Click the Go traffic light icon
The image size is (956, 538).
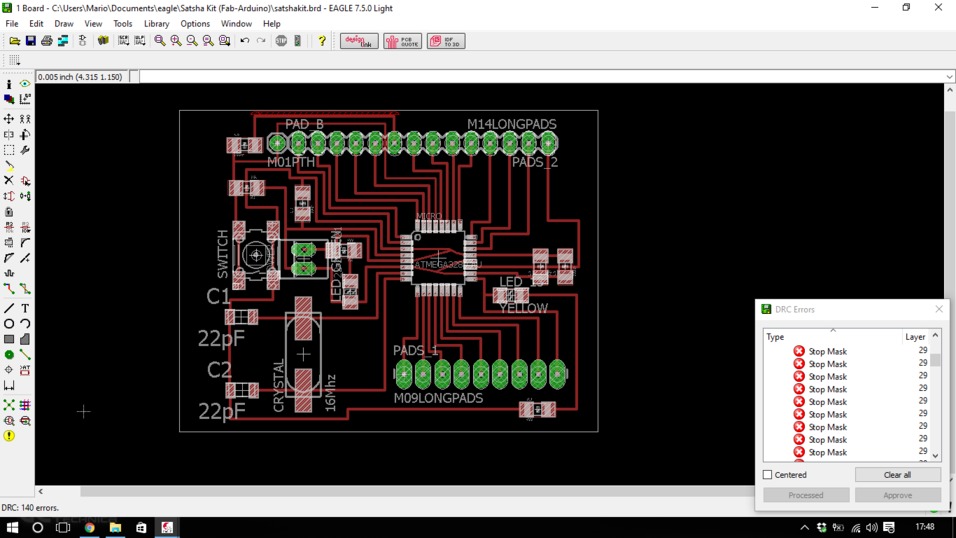tap(298, 41)
